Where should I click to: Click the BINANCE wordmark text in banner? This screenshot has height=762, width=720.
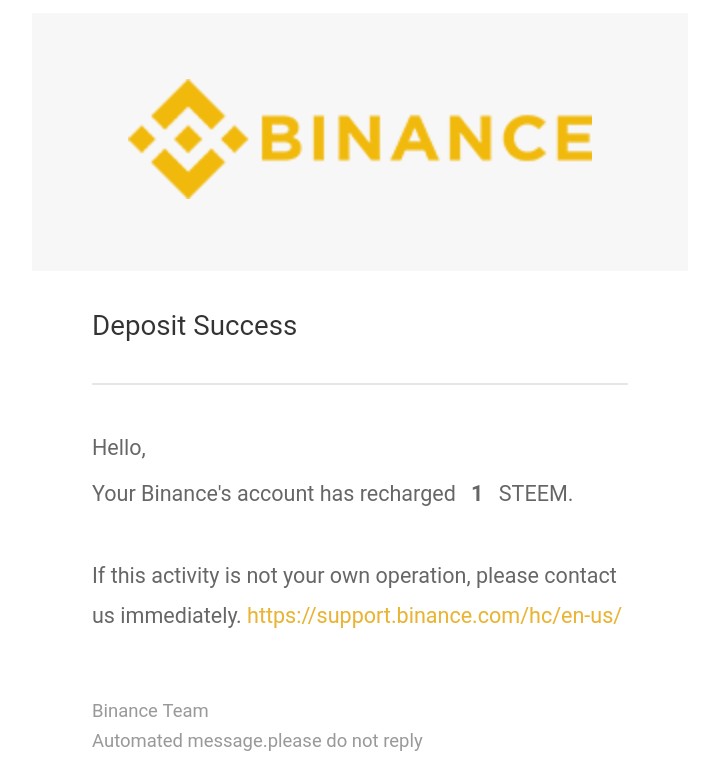[x=427, y=138]
